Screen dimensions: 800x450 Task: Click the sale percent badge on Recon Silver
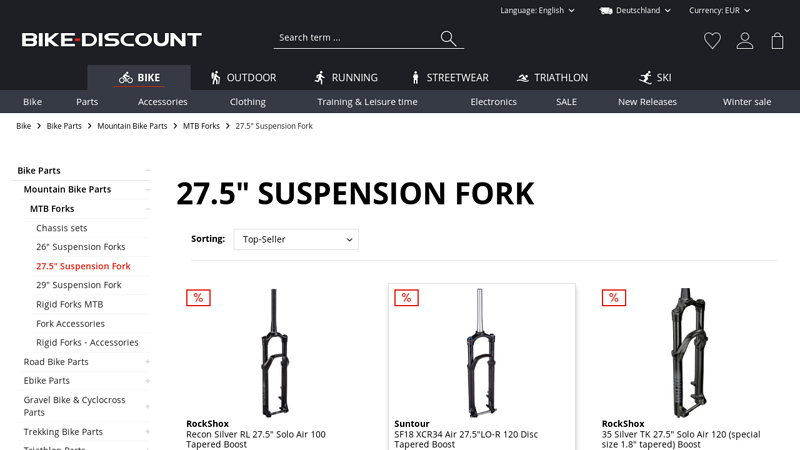pyautogui.click(x=198, y=297)
